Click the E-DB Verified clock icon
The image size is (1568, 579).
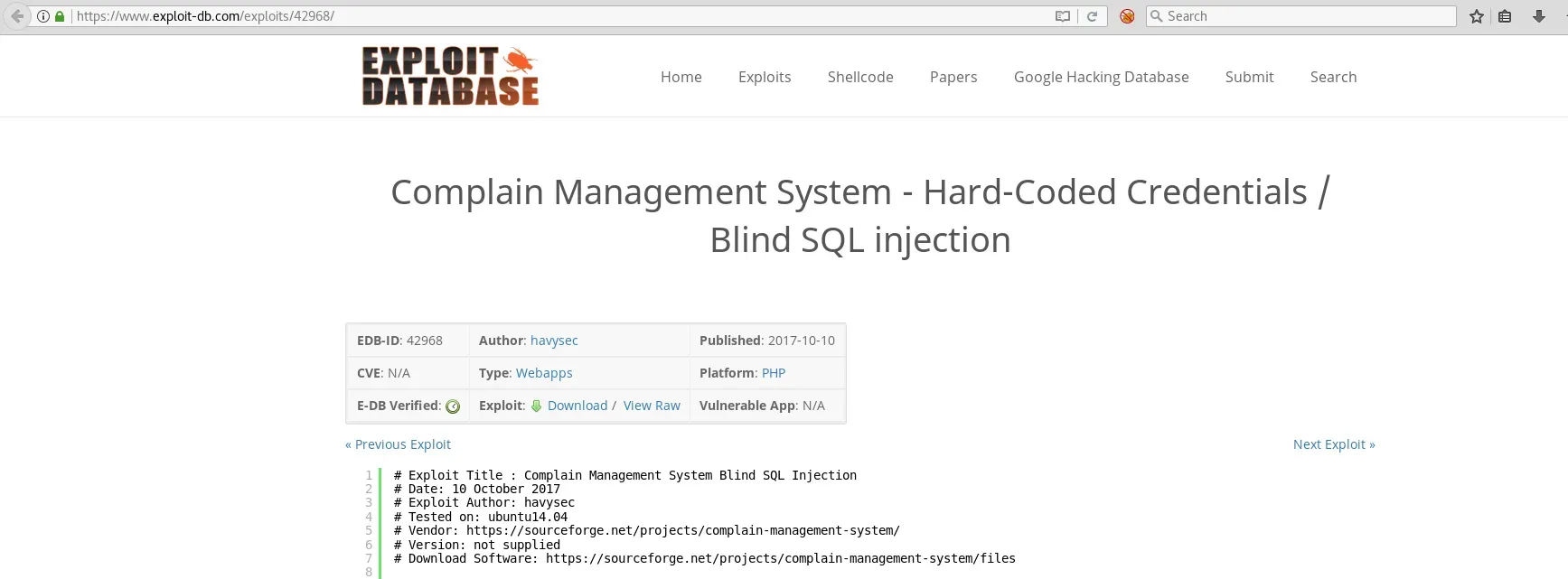(x=453, y=406)
